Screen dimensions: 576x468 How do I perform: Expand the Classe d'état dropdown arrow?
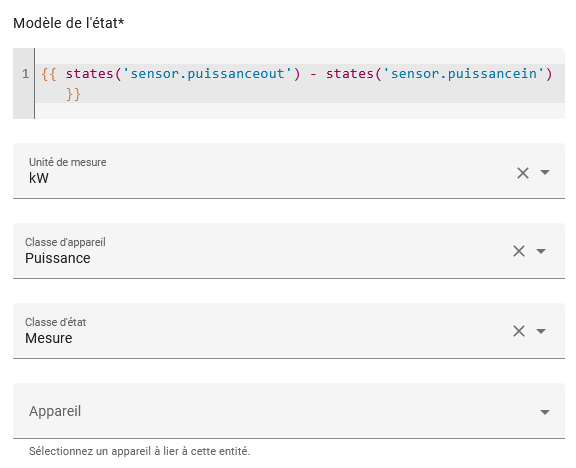tap(541, 331)
